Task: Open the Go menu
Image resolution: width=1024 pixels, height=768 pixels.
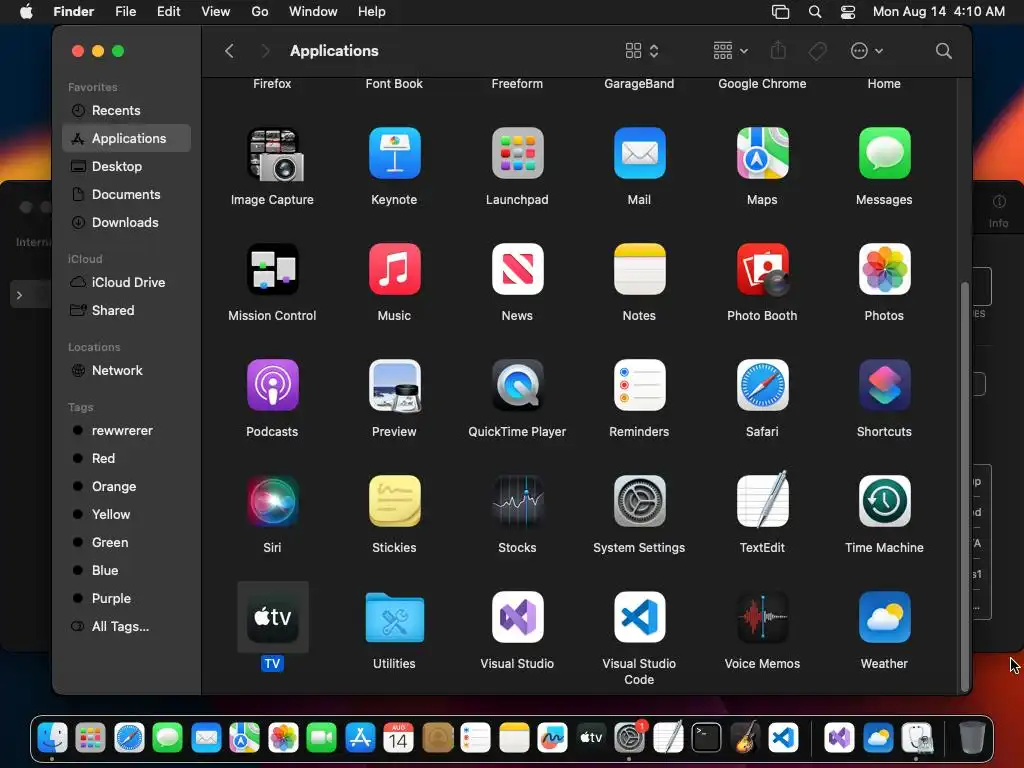Action: pos(260,12)
